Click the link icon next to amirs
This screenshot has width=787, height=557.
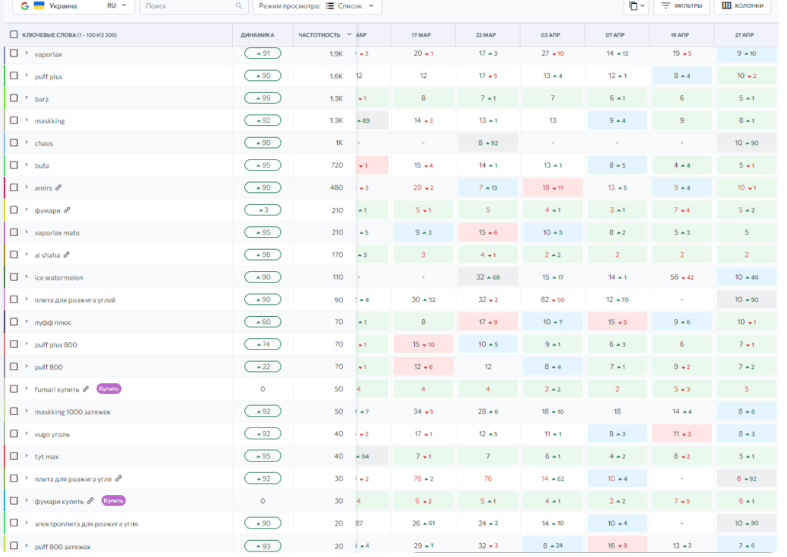pos(58,188)
